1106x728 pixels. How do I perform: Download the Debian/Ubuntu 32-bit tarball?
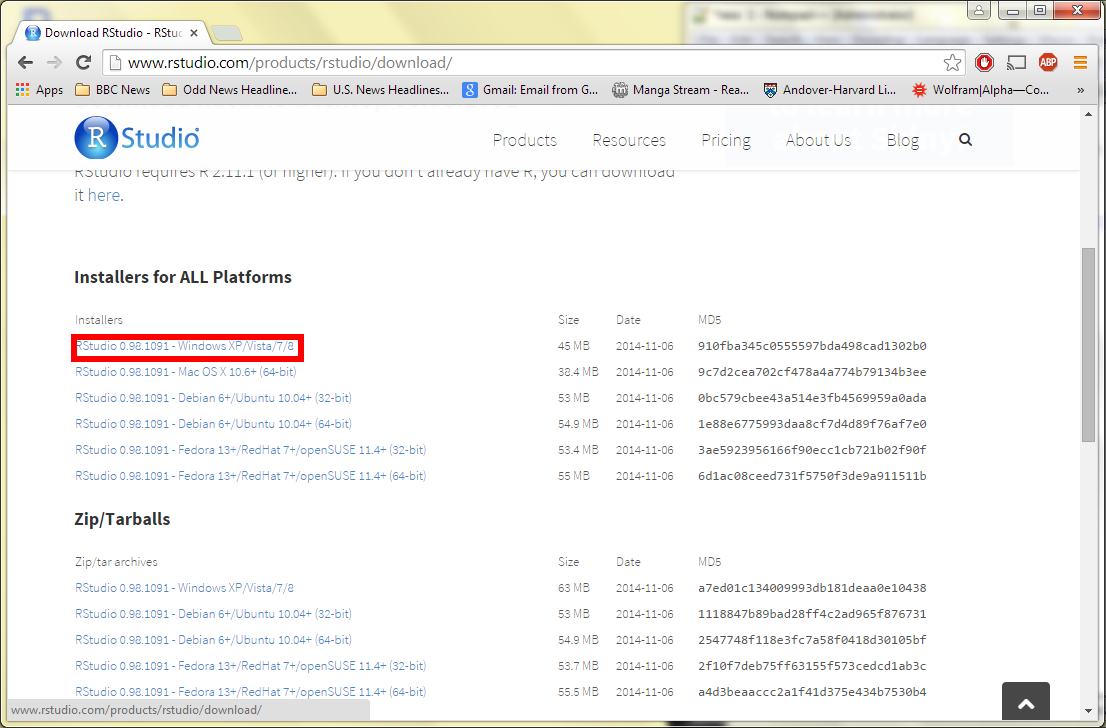[x=214, y=614]
